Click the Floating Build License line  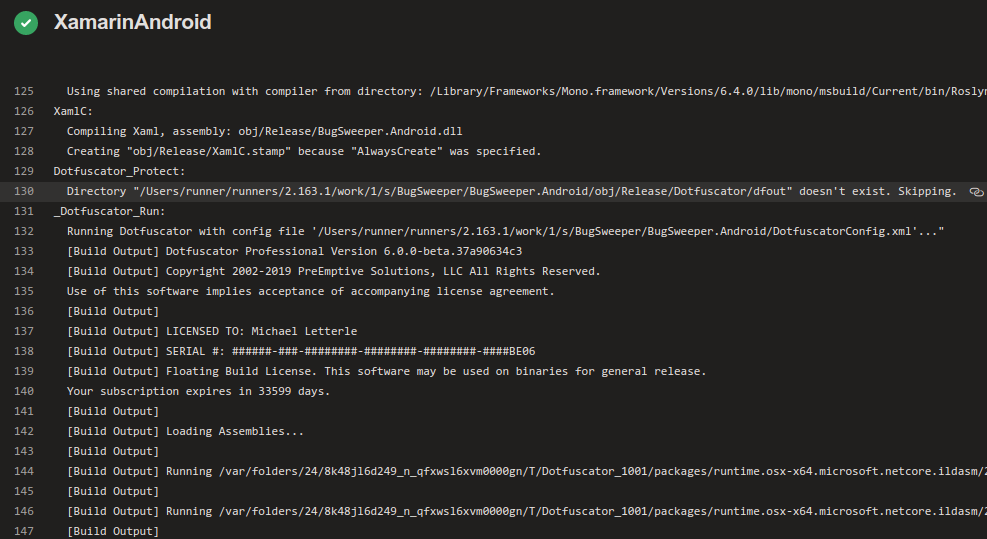(x=386, y=371)
